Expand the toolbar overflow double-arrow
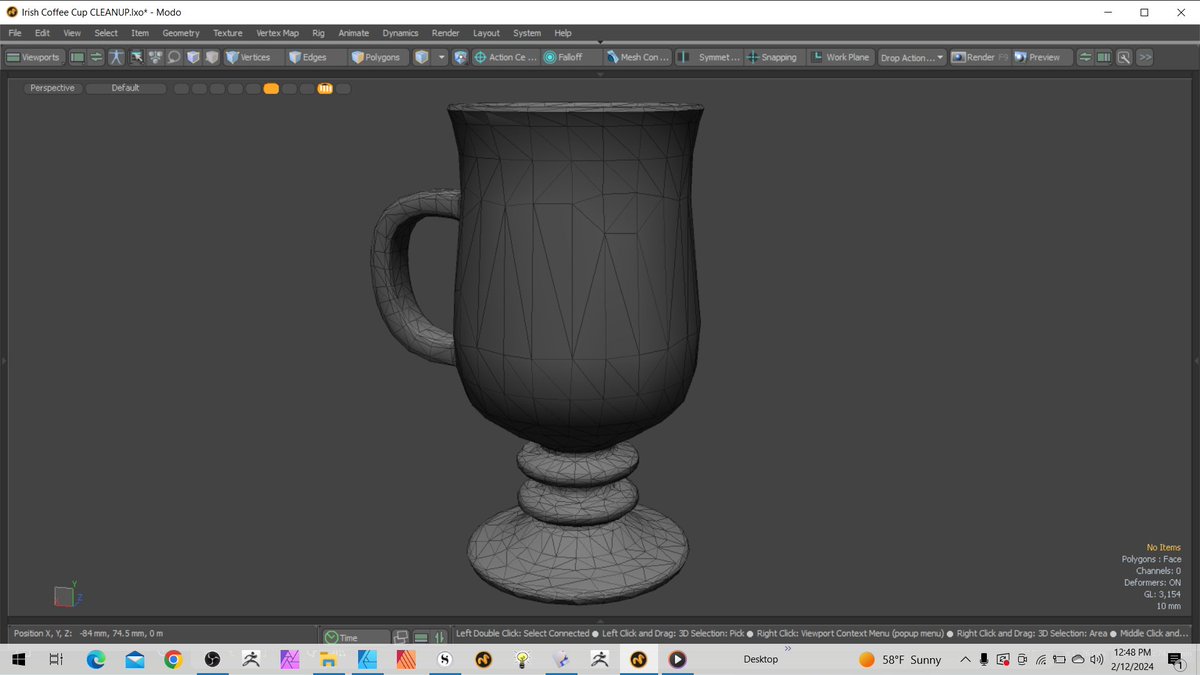Image resolution: width=1200 pixels, height=675 pixels. pyautogui.click(x=1144, y=57)
